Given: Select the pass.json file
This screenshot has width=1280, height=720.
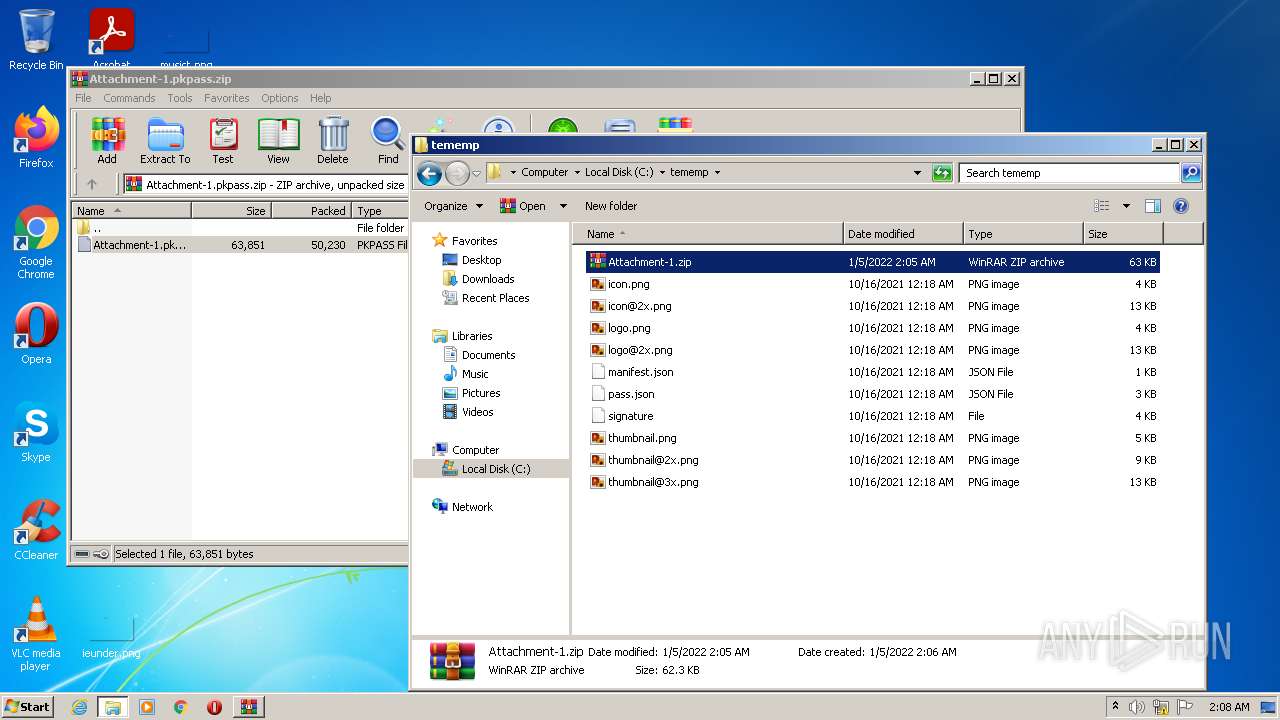Looking at the screenshot, I should tap(872, 394).
